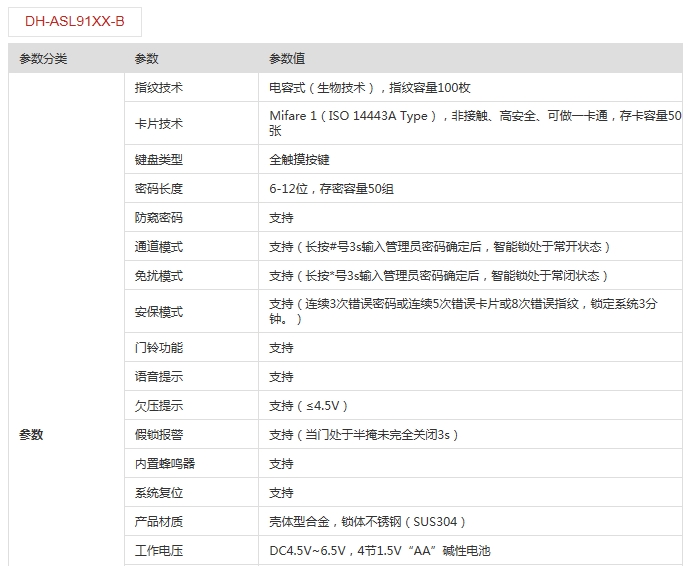Select the 密码长度 parameter cell

(x=192, y=188)
